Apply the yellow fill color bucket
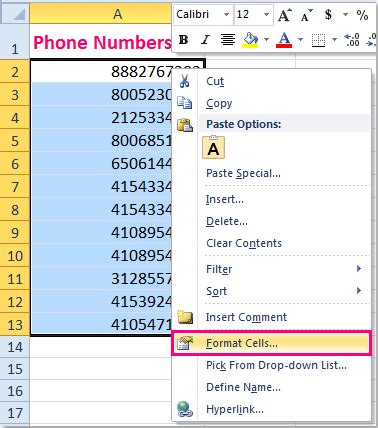Image resolution: width=378 pixels, height=428 pixels. point(251,40)
